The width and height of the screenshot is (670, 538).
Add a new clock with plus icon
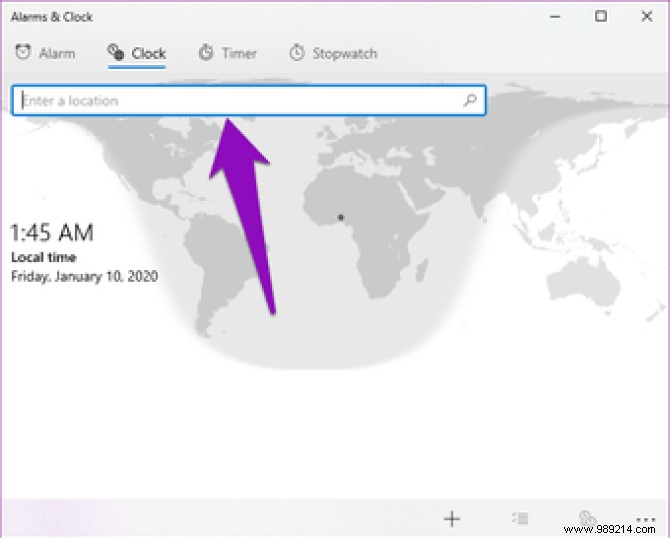[x=452, y=519]
